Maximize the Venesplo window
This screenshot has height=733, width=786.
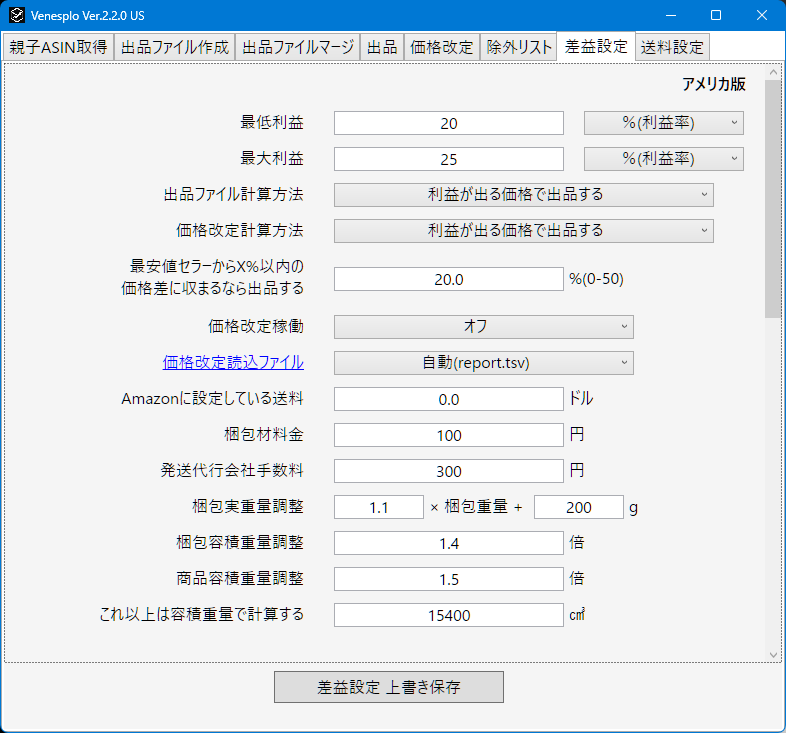(x=716, y=16)
